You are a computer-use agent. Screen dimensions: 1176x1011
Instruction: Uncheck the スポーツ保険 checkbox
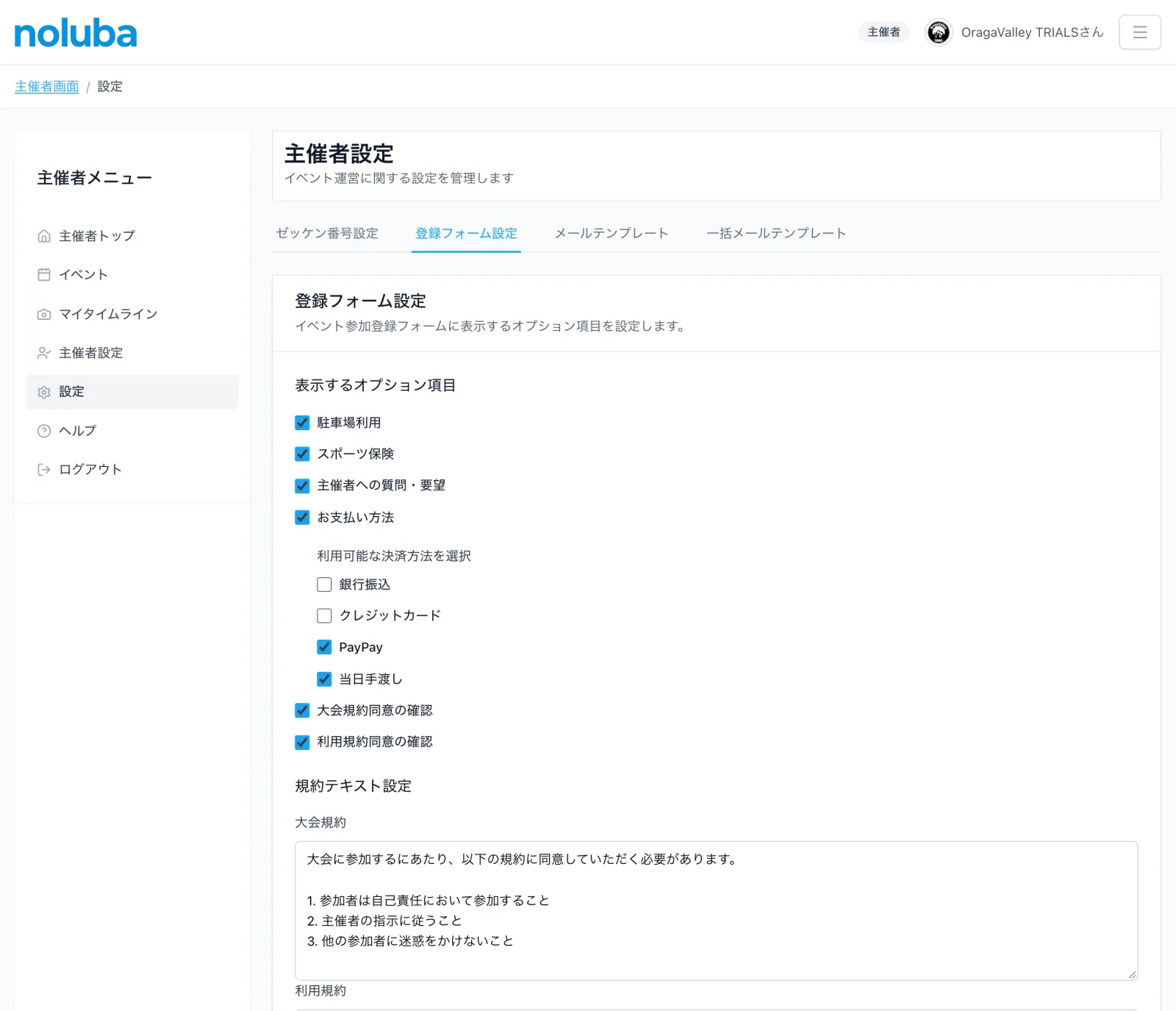302,454
